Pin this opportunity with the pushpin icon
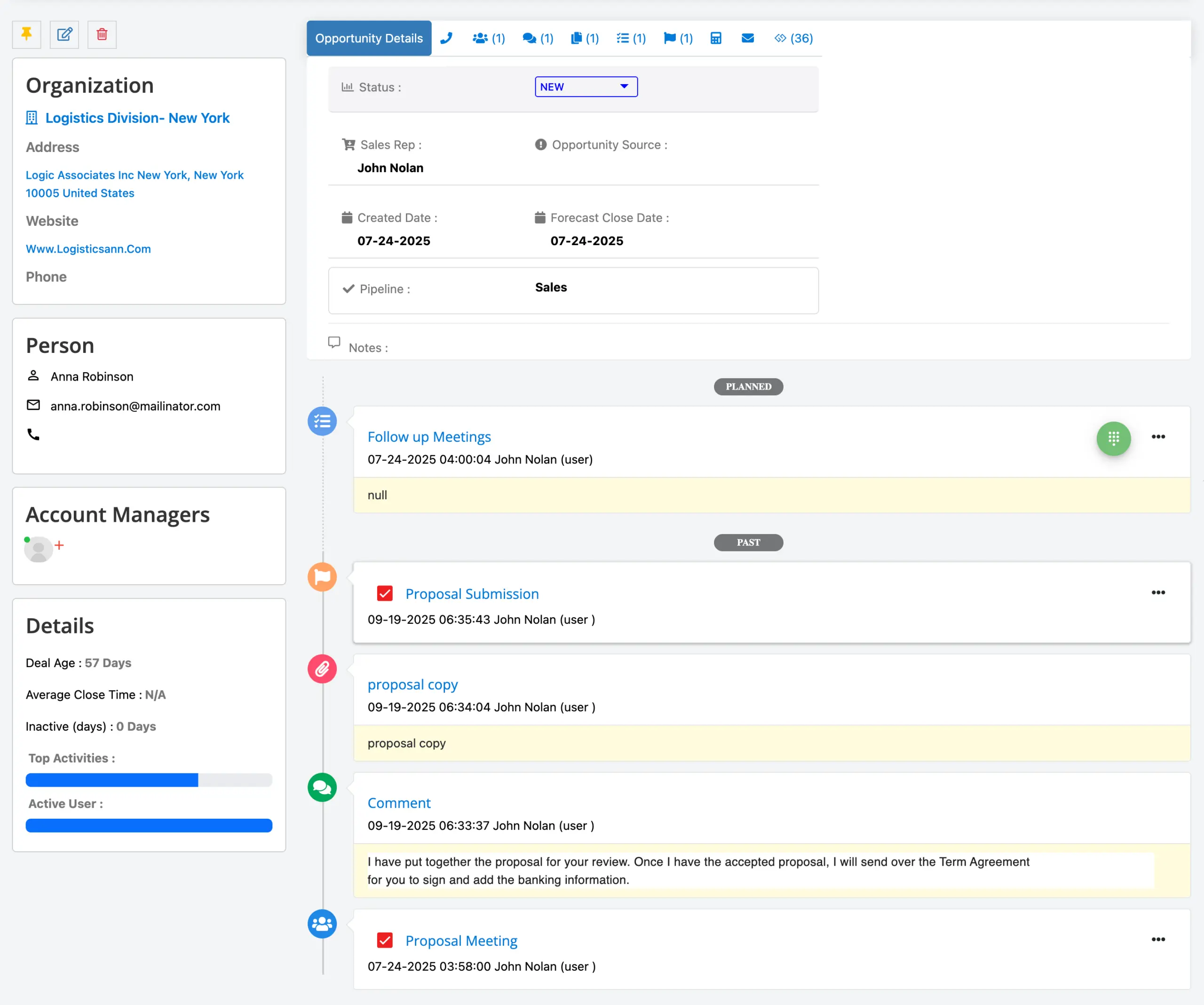This screenshot has height=1005, width=1204. pos(26,34)
